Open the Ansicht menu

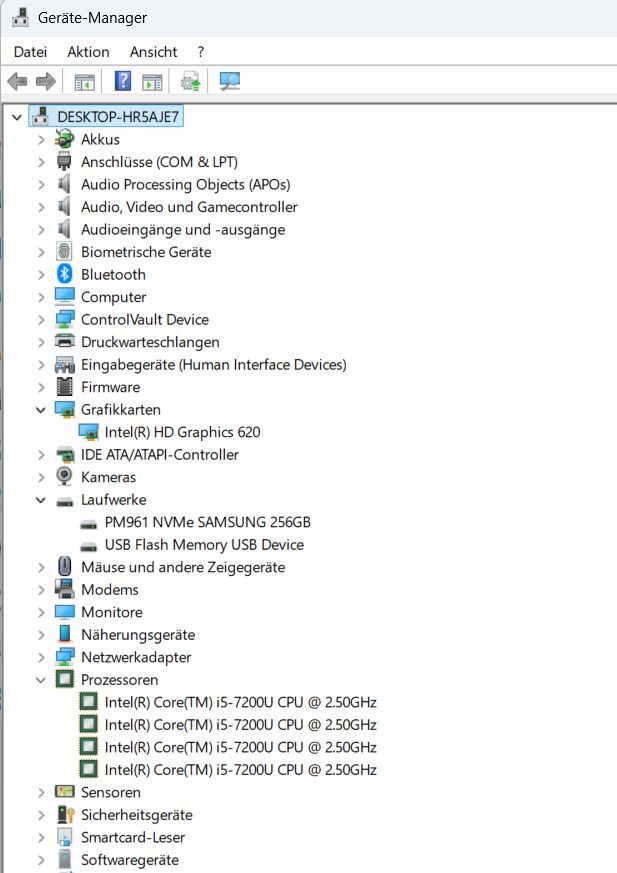[x=153, y=51]
